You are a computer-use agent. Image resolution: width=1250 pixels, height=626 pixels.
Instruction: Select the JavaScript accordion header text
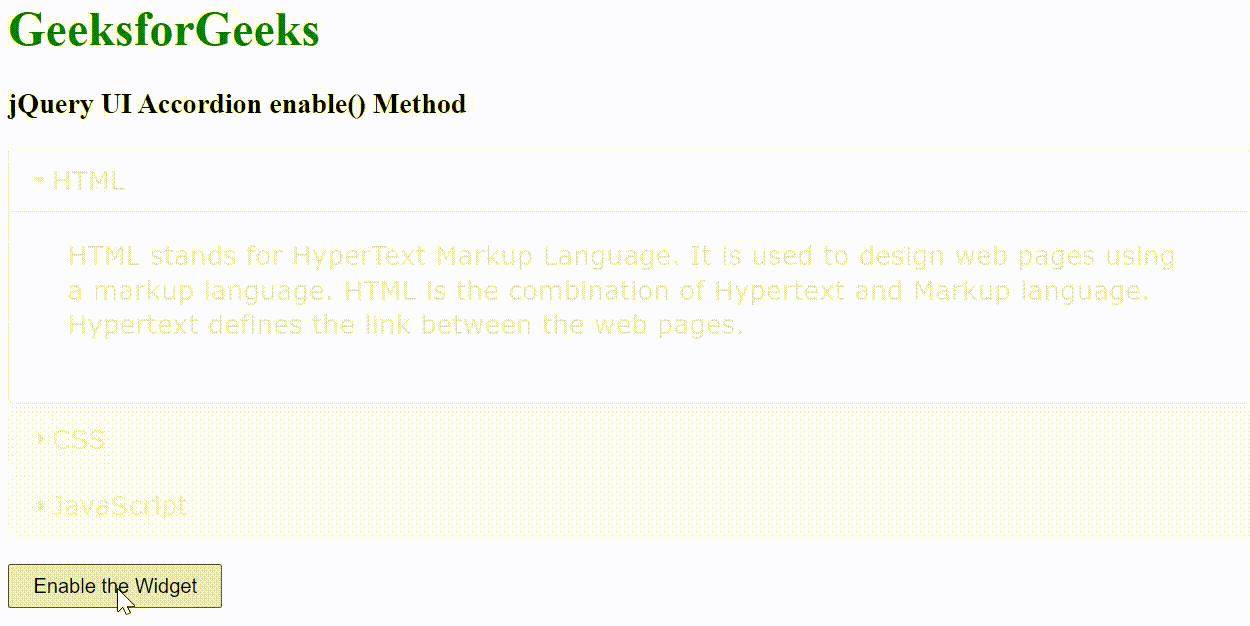120,506
